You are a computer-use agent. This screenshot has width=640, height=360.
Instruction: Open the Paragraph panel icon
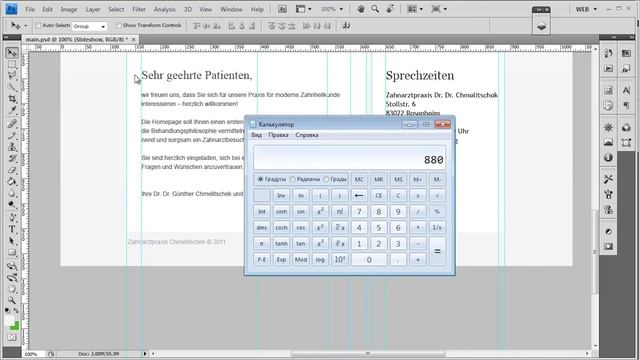click(626, 106)
